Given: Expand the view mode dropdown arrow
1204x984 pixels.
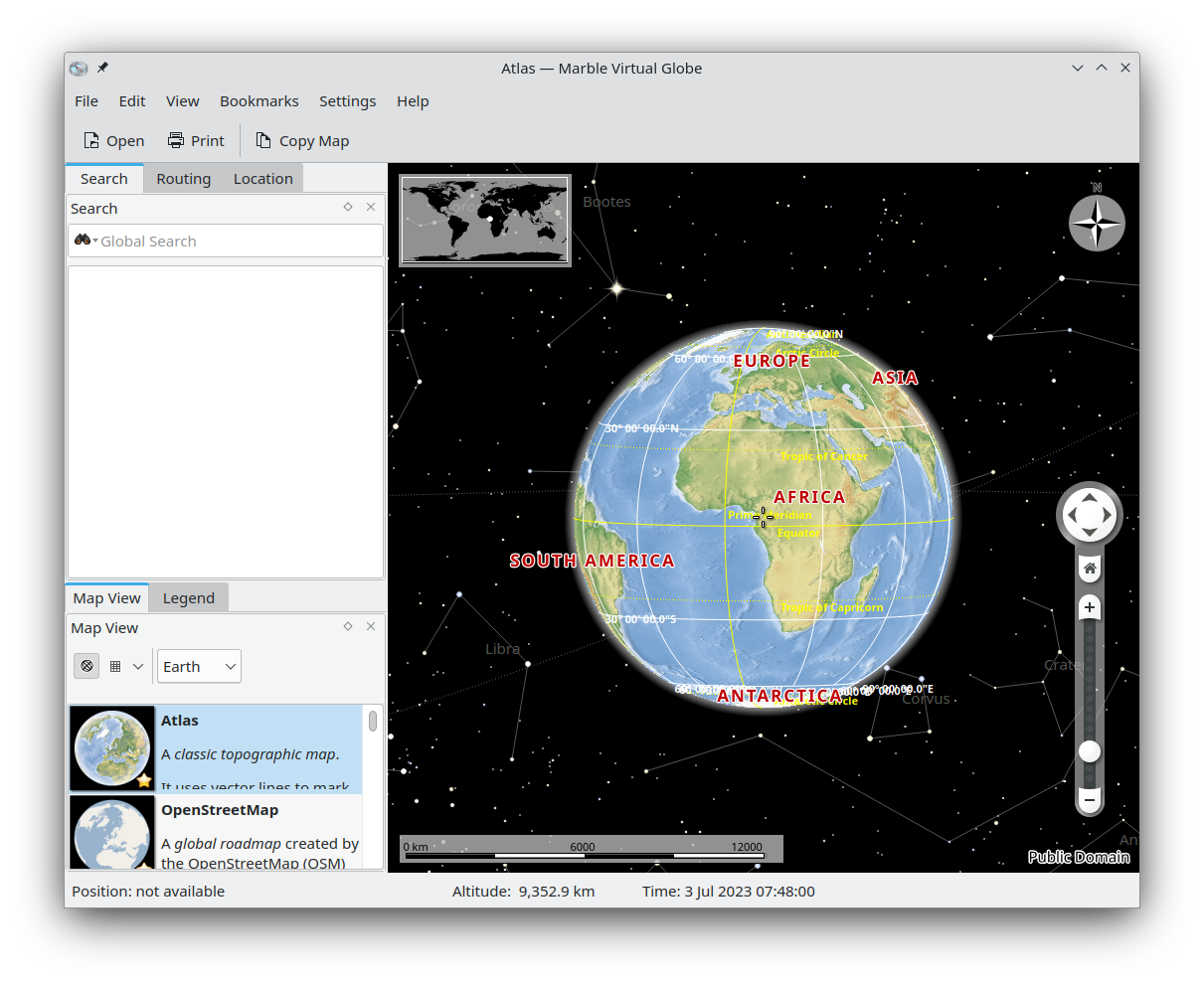Looking at the screenshot, I should (x=138, y=667).
